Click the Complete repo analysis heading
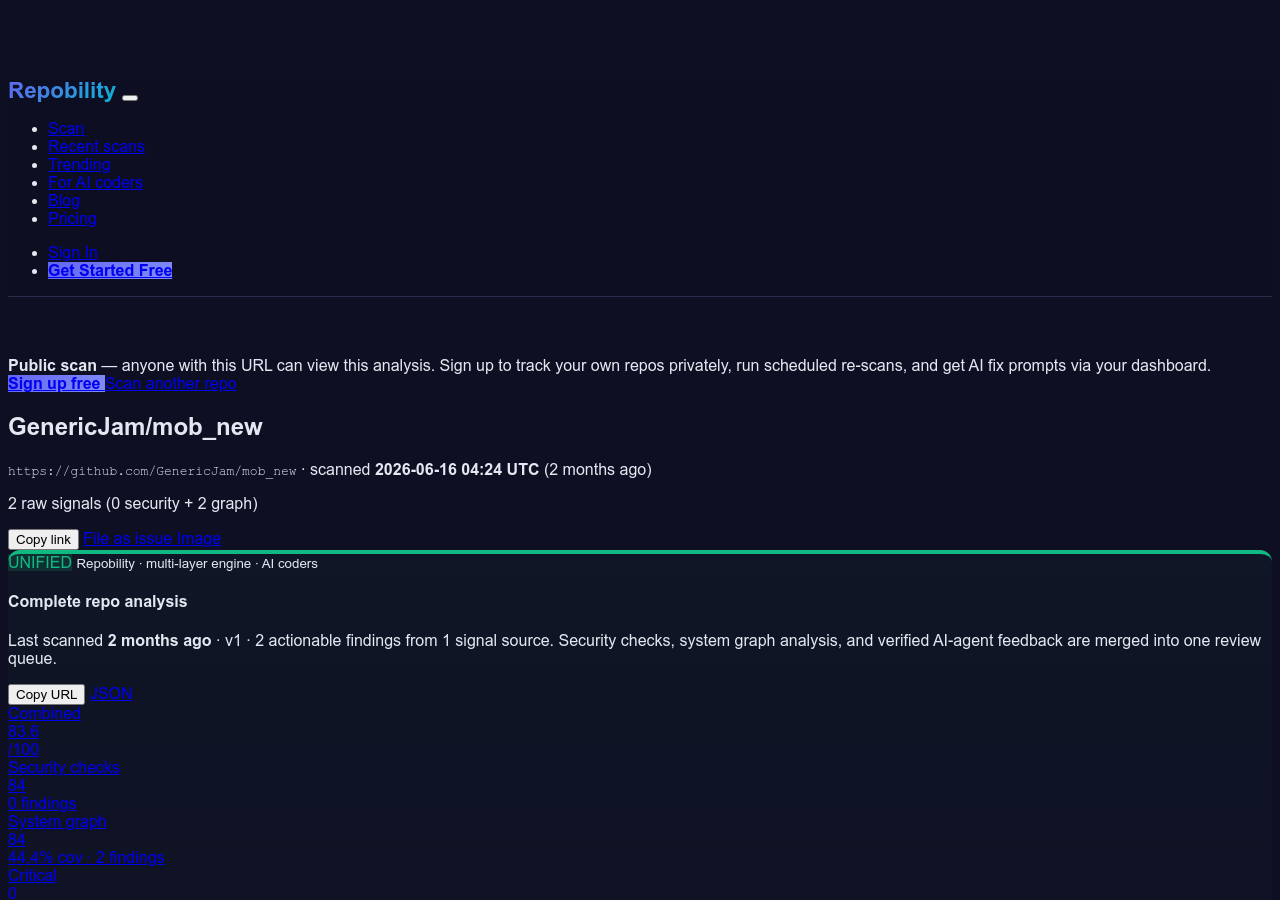The image size is (1280, 900). pyautogui.click(x=97, y=601)
